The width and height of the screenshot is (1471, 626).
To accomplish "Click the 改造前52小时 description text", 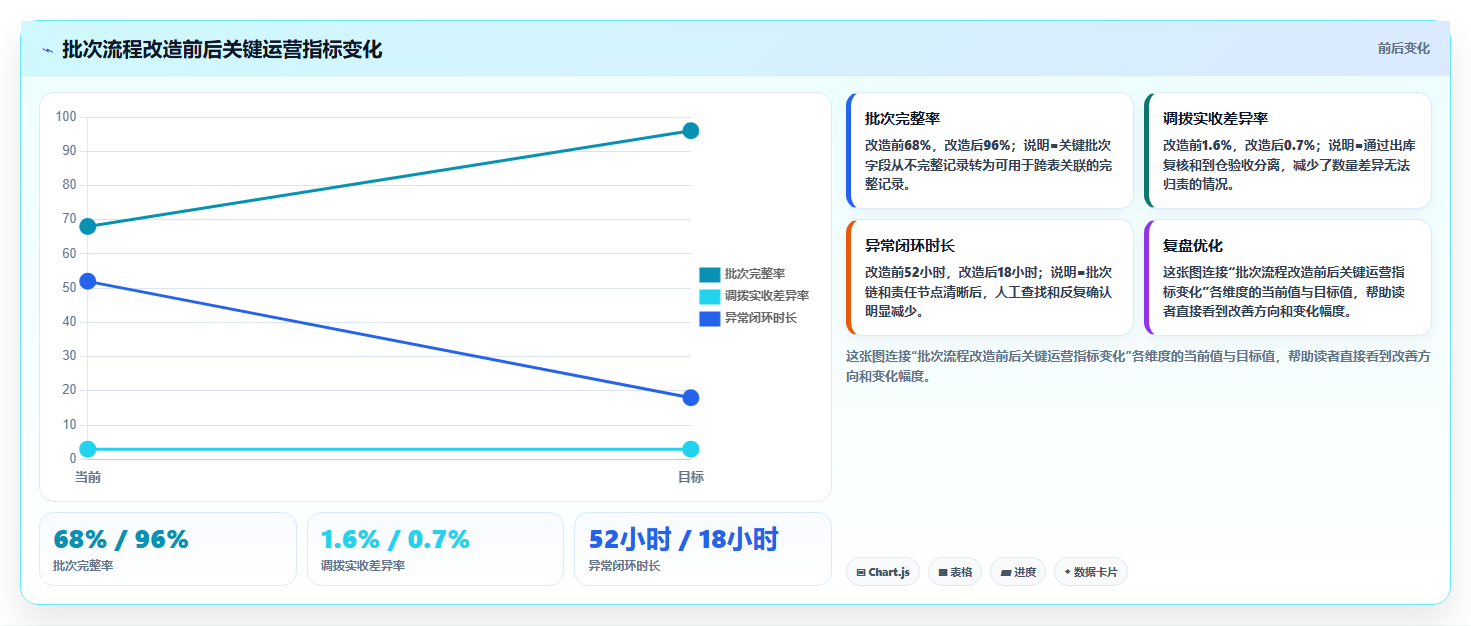I will pyautogui.click(x=988, y=292).
